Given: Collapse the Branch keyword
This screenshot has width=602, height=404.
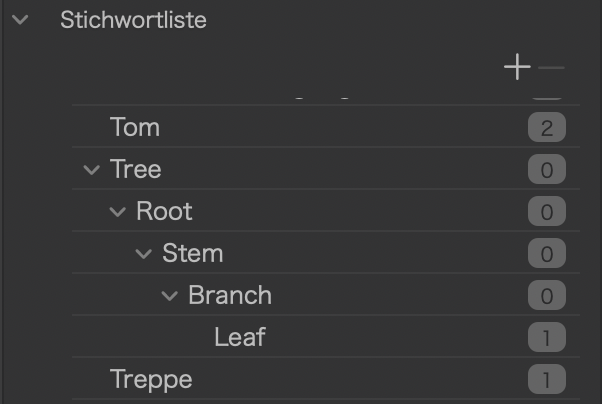Looking at the screenshot, I should (170, 296).
